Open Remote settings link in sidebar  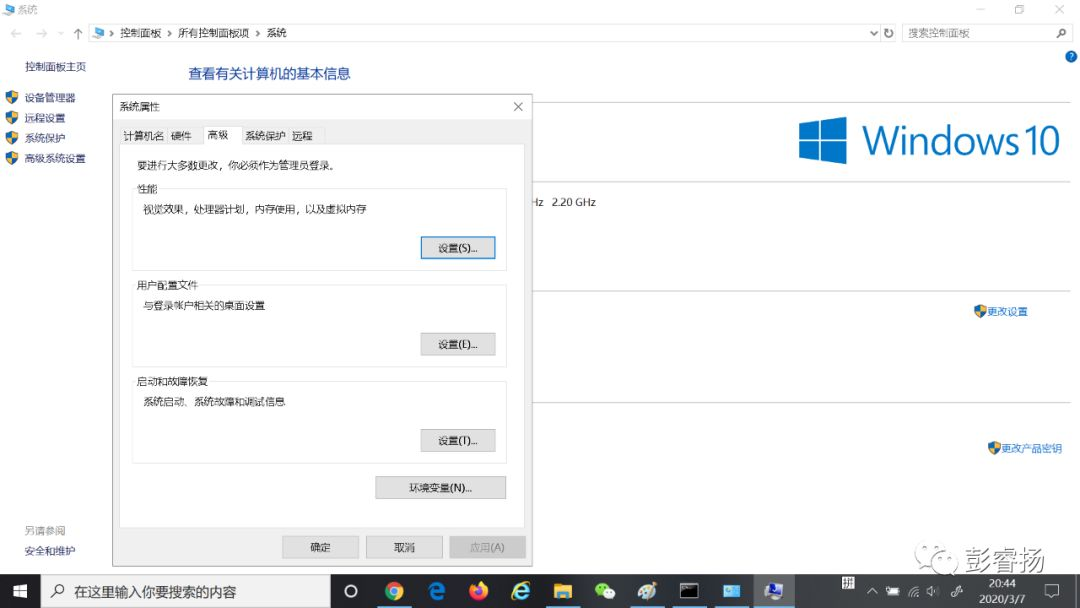click(45, 118)
